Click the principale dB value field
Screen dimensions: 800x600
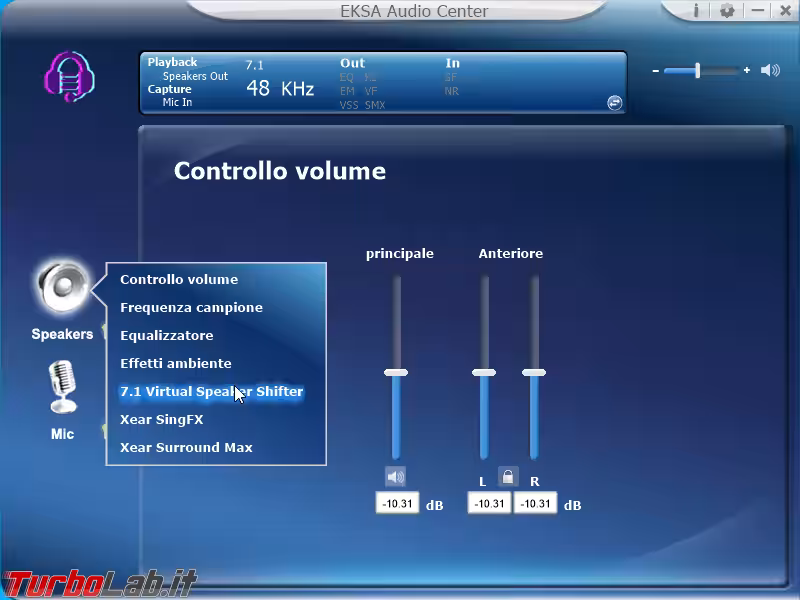[397, 504]
